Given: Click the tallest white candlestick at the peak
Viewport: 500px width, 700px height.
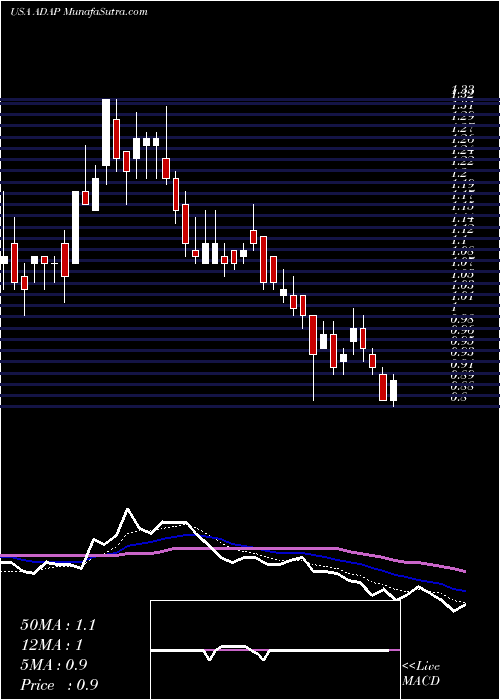Looking at the screenshot, I should point(106,133).
